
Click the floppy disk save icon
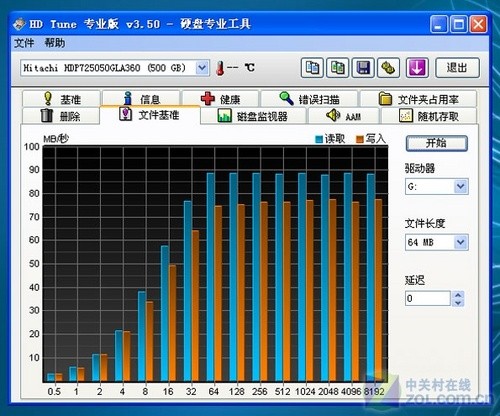[363, 68]
